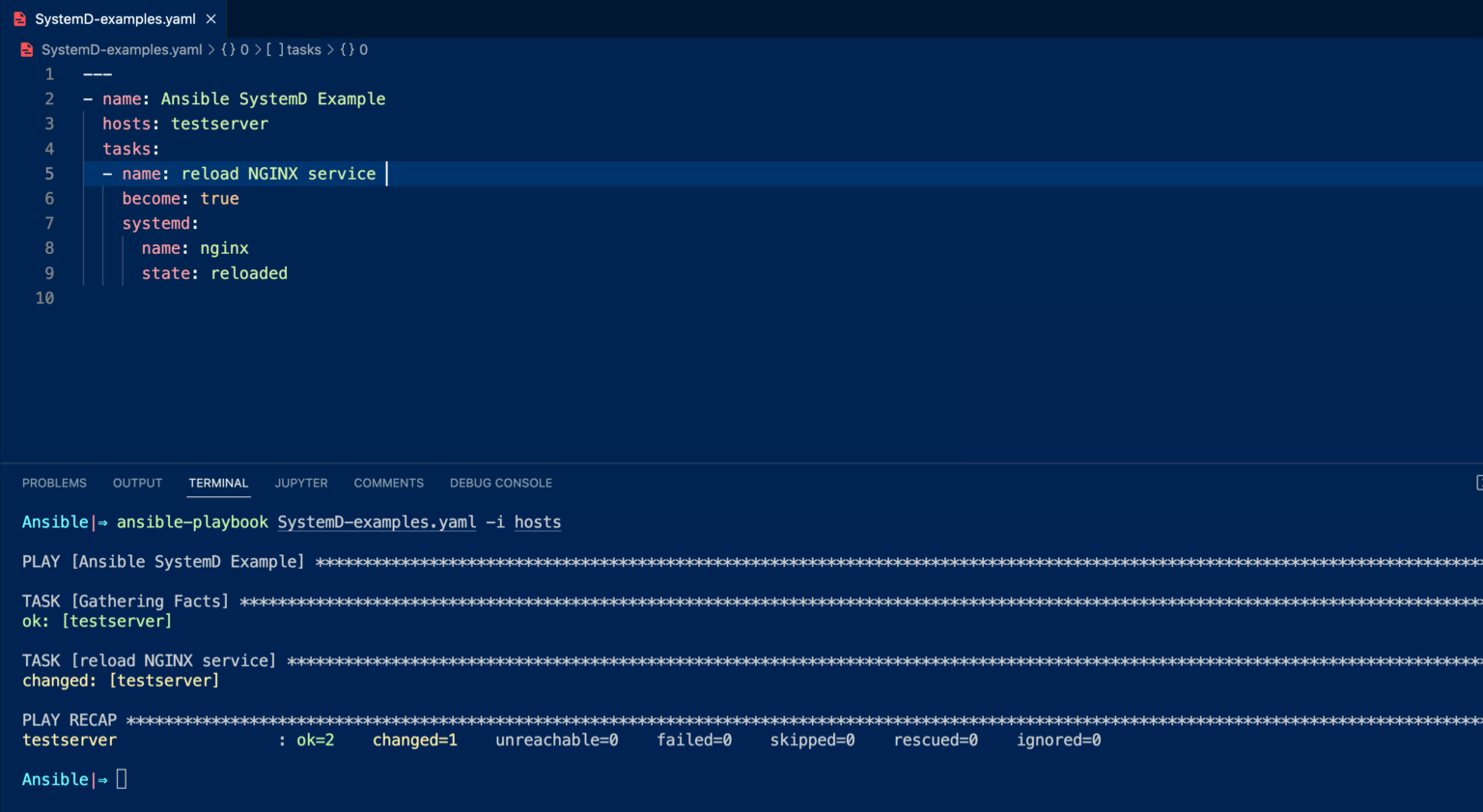Show the COMMENTS panel tab

point(388,483)
